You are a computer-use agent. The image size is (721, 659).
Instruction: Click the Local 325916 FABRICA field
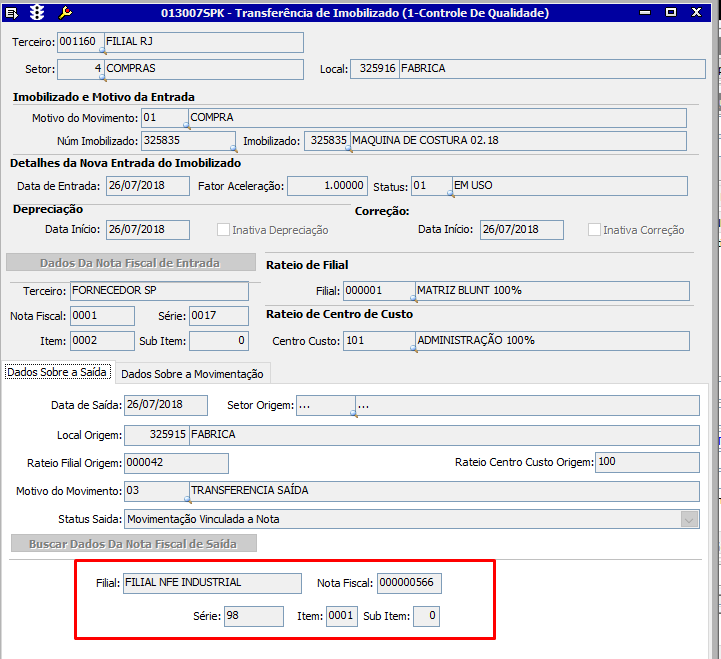(x=528, y=69)
